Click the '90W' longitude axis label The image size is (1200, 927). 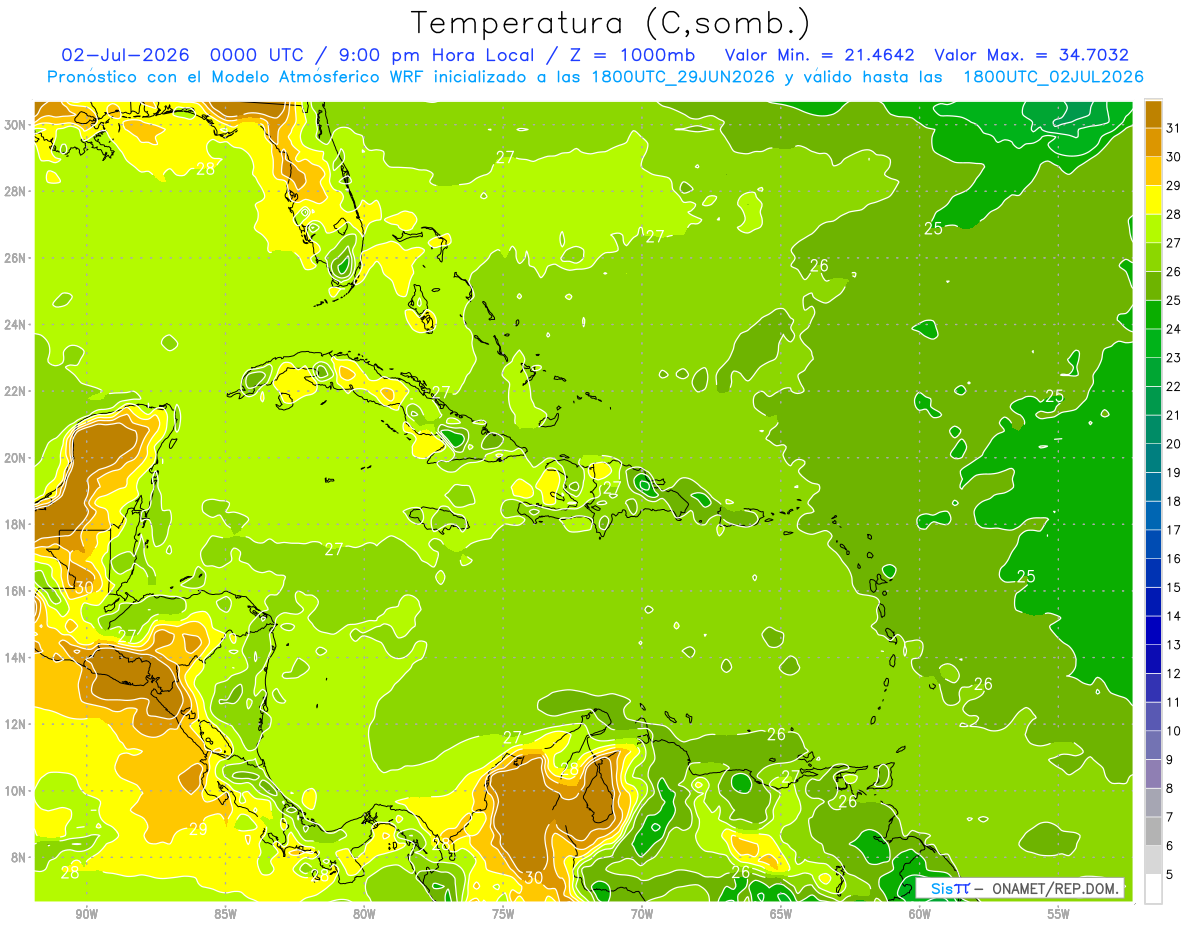tap(86, 914)
